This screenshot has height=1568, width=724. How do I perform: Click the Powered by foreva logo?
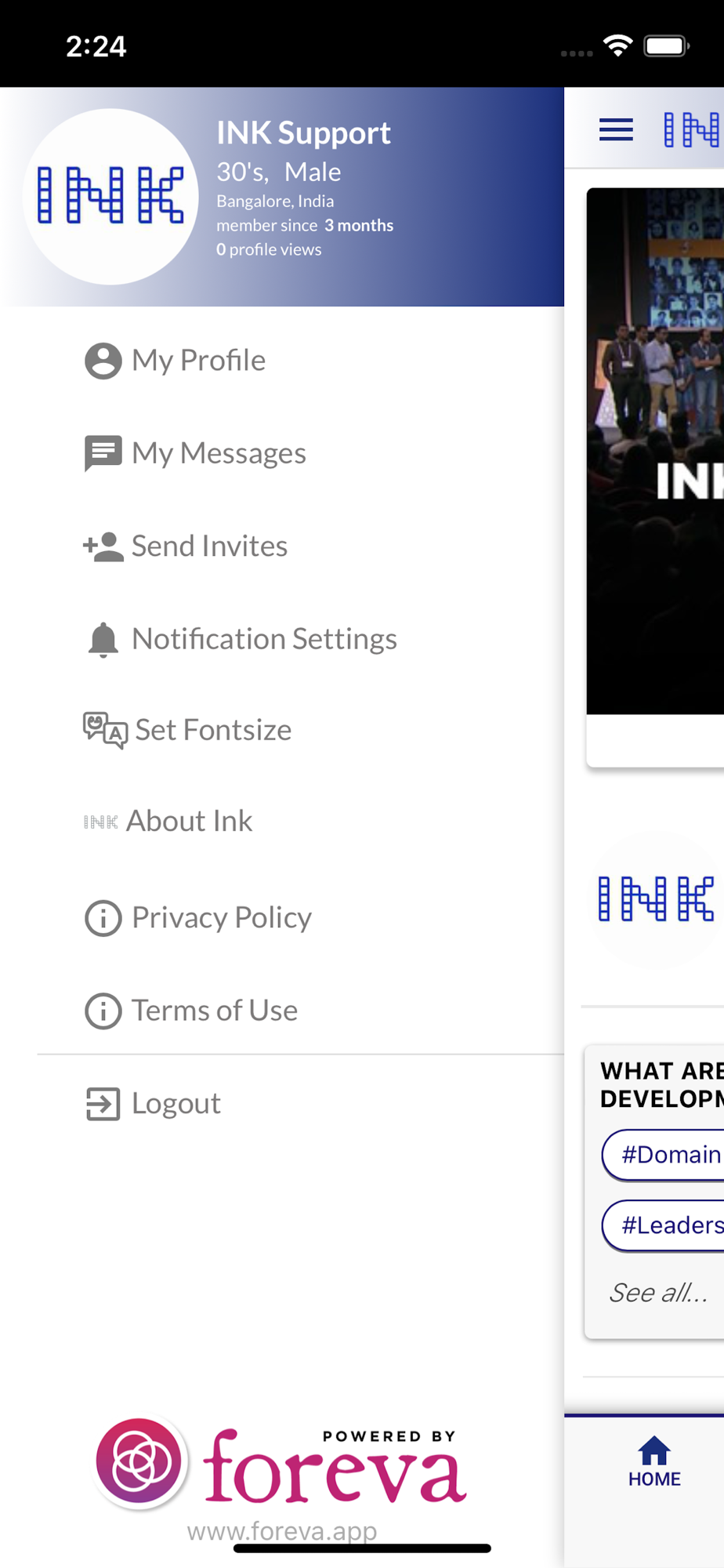click(x=281, y=1465)
